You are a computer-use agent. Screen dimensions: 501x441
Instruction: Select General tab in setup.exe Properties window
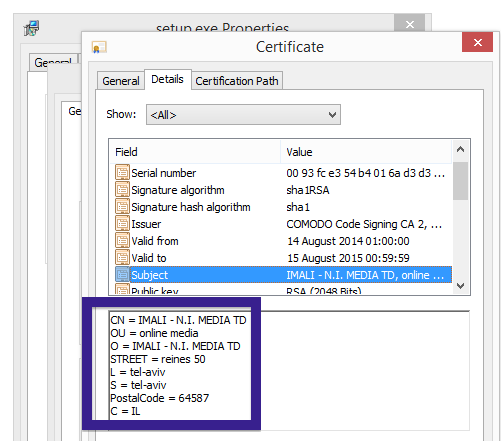53,62
